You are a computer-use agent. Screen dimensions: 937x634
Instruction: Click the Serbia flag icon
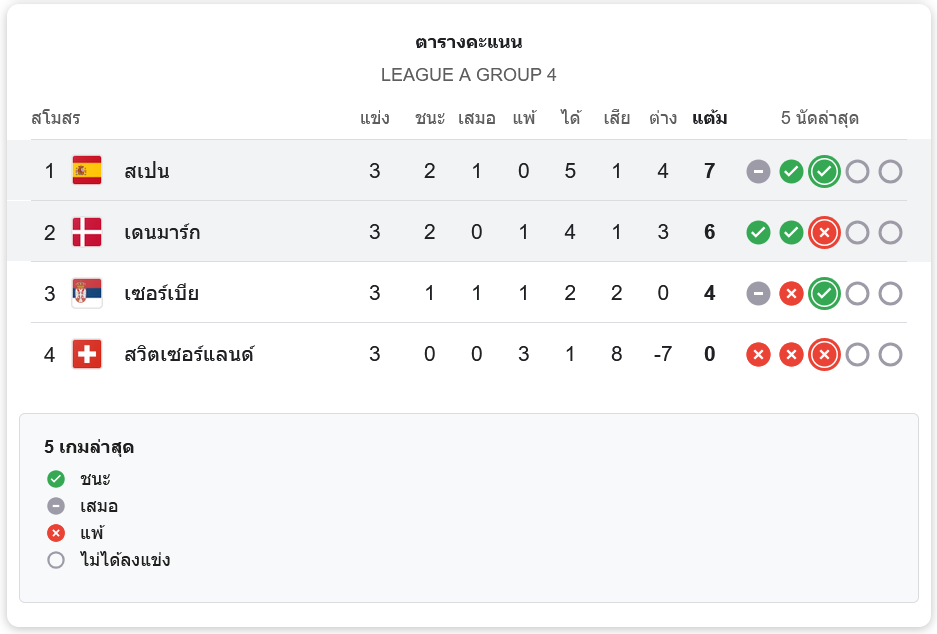coord(87,293)
